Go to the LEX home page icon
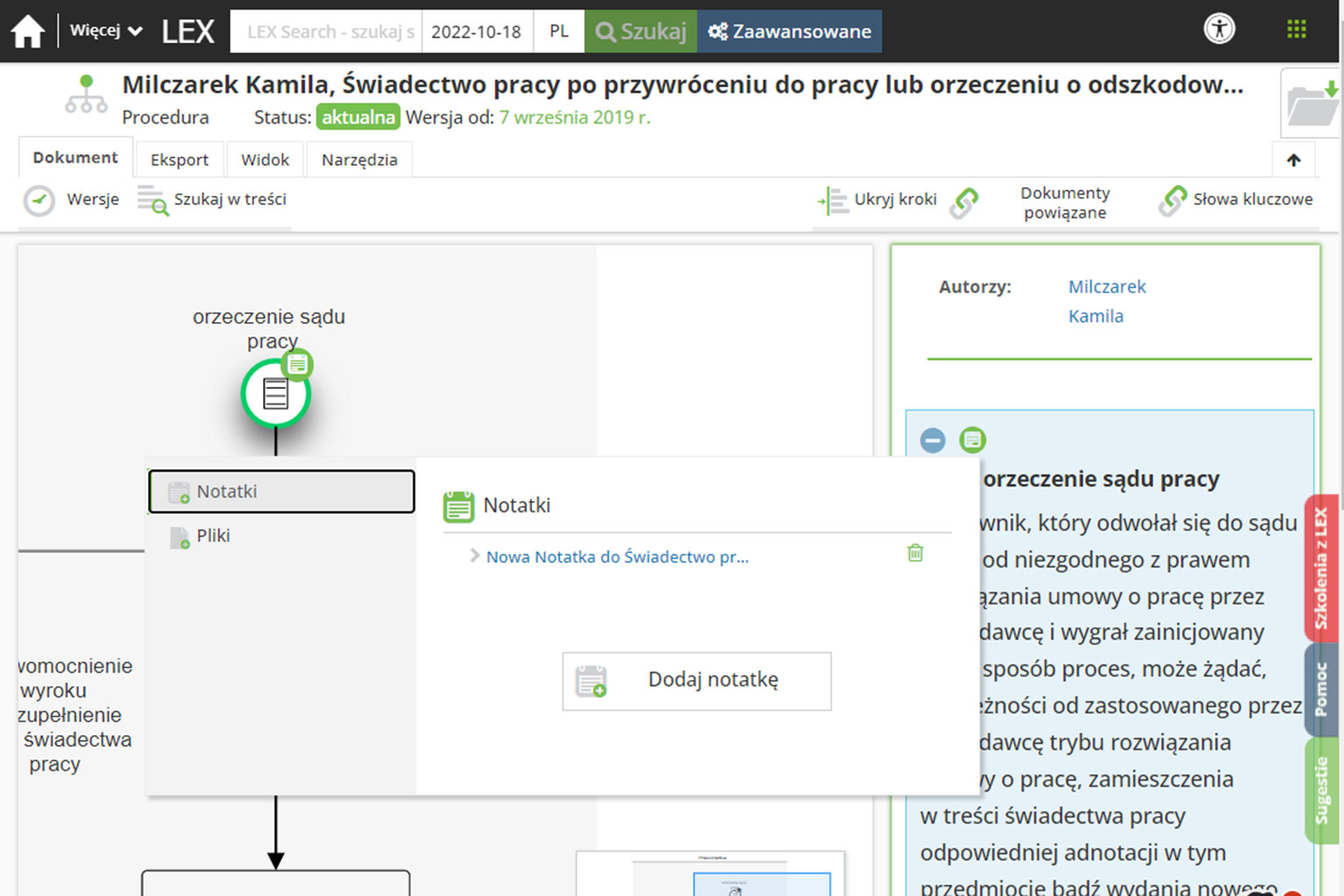1344x896 pixels. point(28,31)
